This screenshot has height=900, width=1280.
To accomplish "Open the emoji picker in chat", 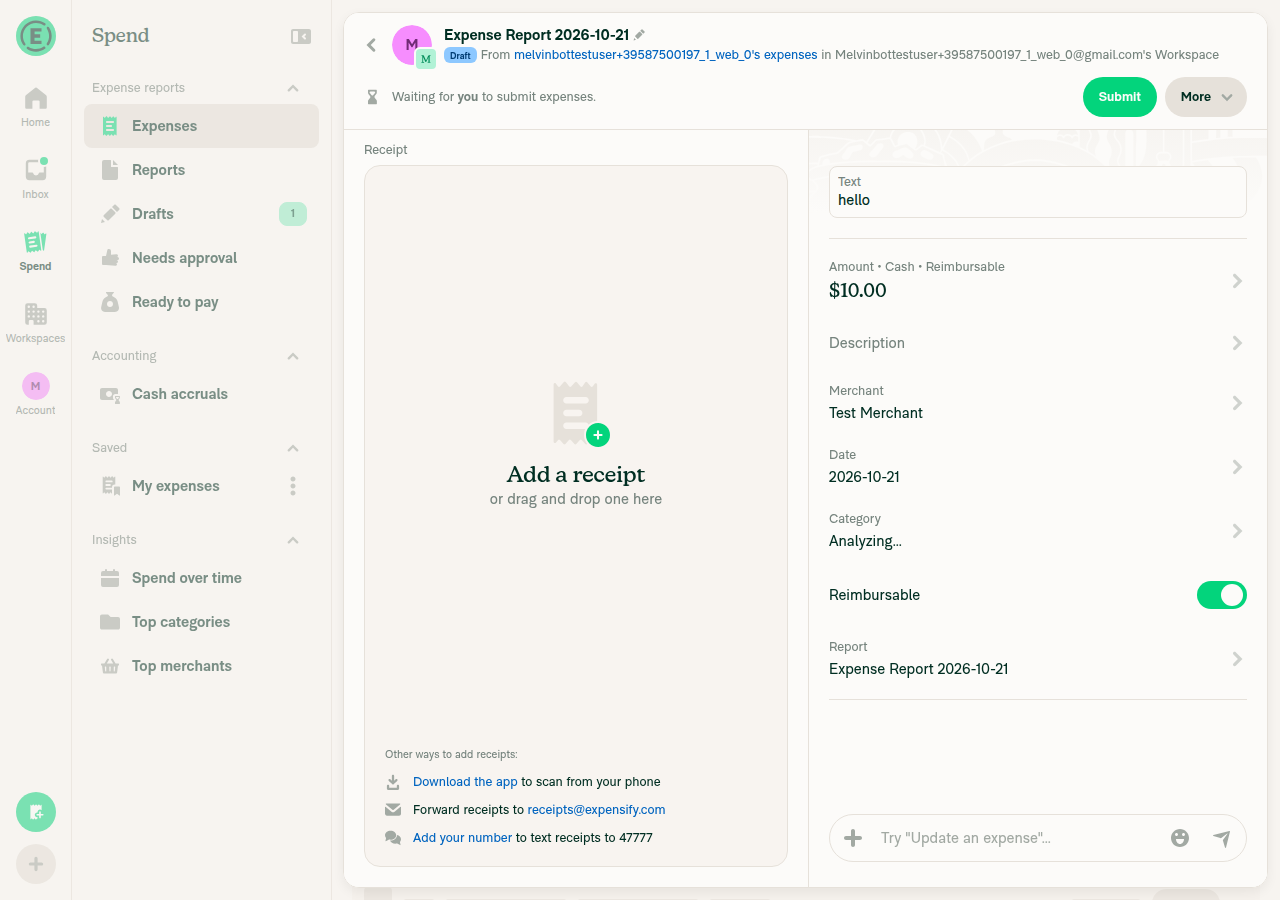I will [1180, 838].
